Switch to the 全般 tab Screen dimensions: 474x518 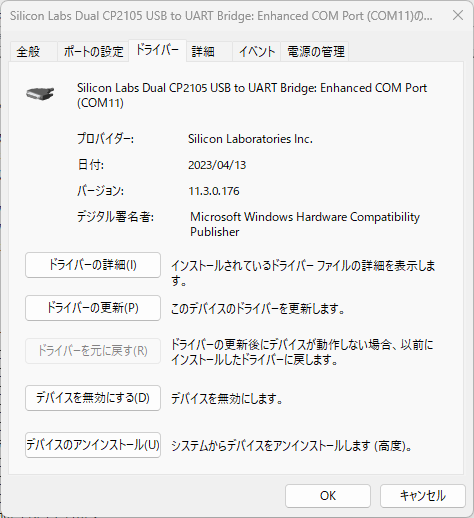tap(33, 52)
